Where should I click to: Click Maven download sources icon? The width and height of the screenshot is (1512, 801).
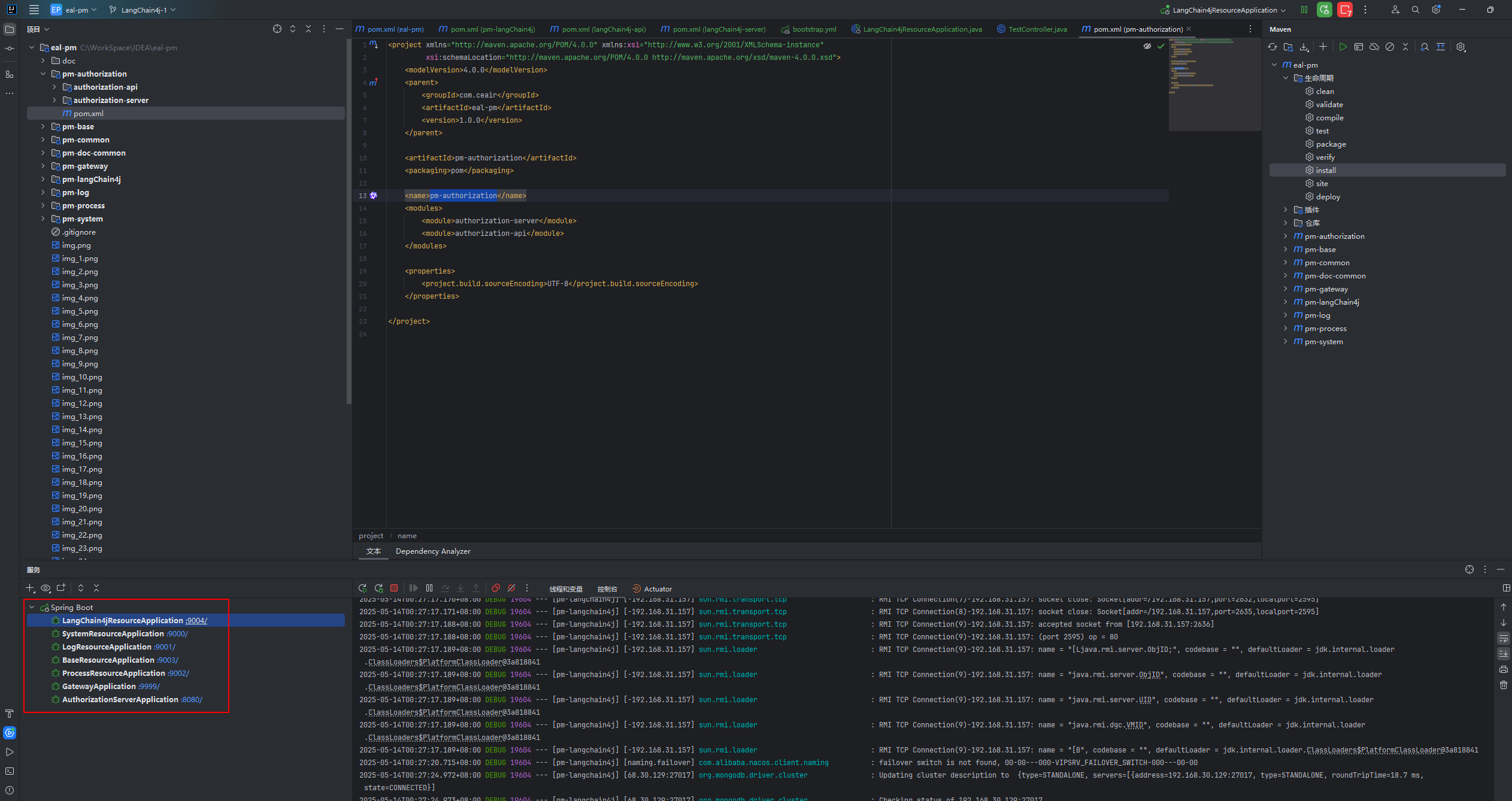[1304, 47]
